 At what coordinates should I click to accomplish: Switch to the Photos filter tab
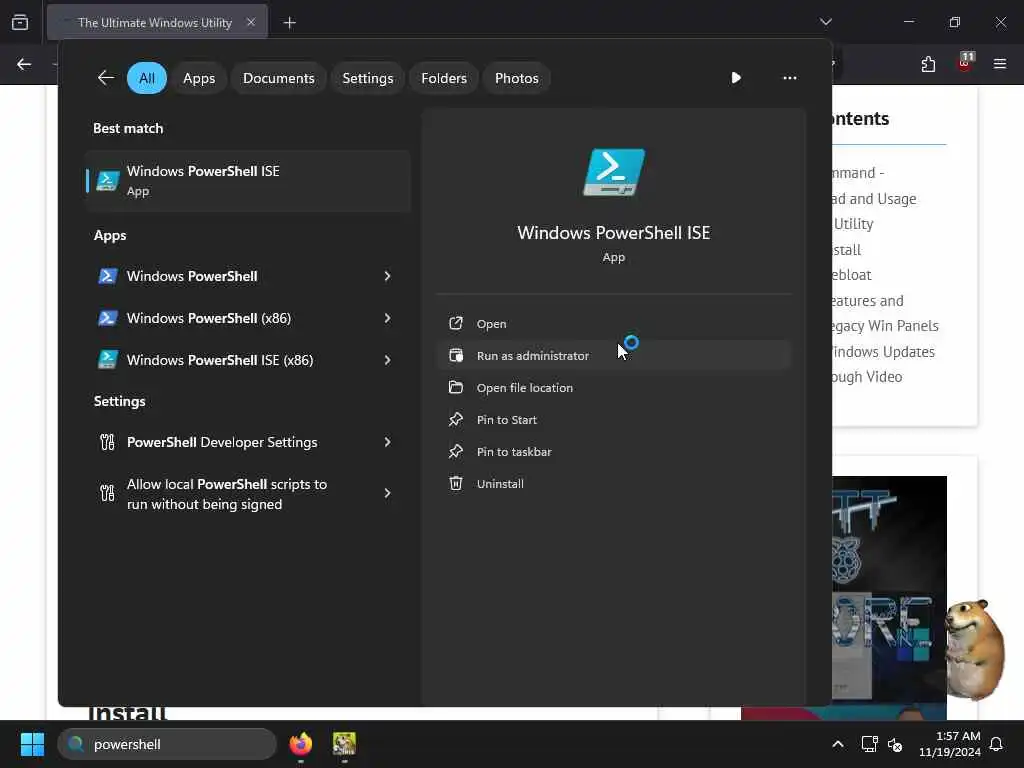[517, 78]
